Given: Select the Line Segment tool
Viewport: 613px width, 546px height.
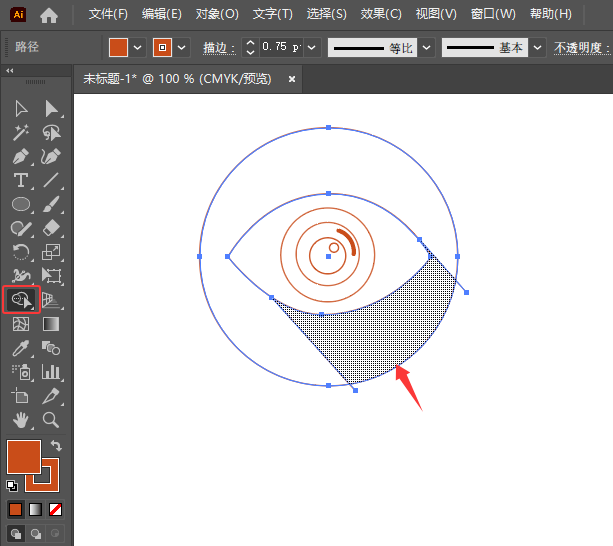Looking at the screenshot, I should pyautogui.click(x=51, y=181).
